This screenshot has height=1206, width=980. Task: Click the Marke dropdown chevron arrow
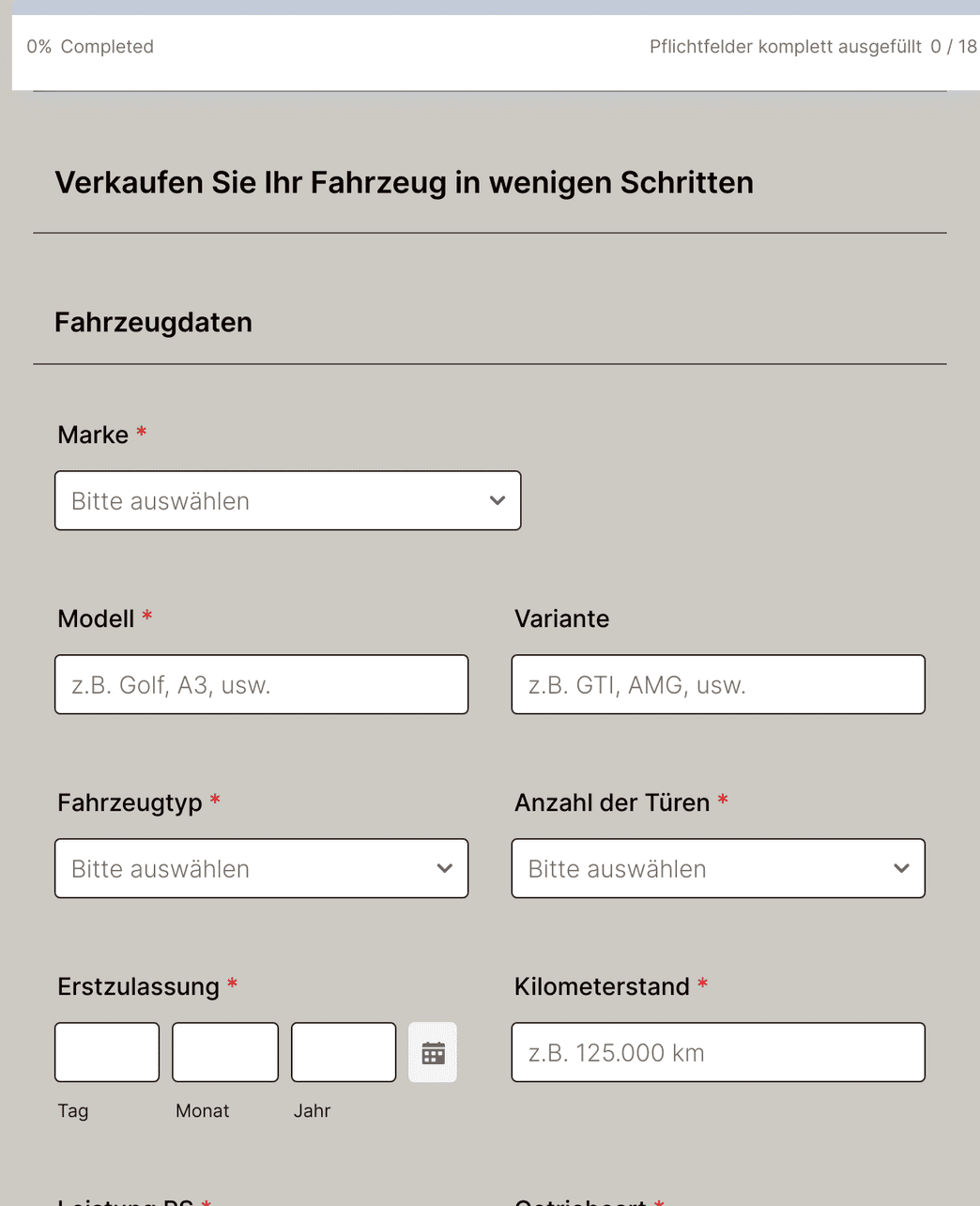click(x=497, y=500)
